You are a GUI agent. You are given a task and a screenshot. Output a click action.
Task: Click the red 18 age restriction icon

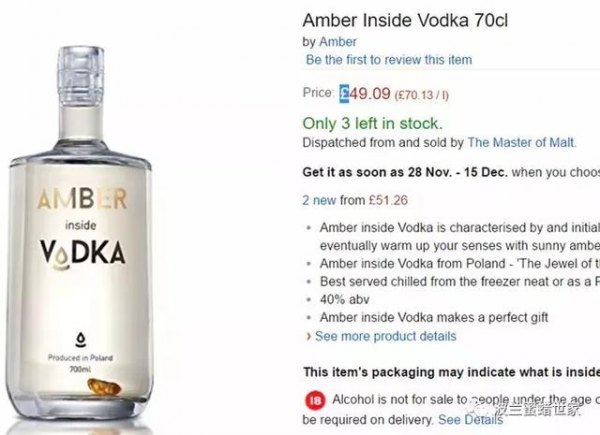tap(315, 401)
